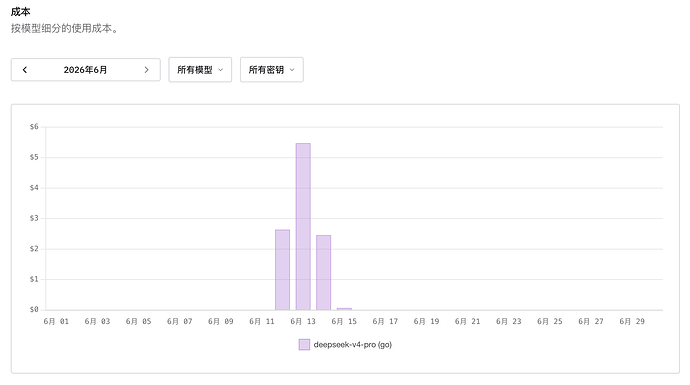Click the 2026年6月 month label
Screen dimensions: 690x385
(x=85, y=70)
